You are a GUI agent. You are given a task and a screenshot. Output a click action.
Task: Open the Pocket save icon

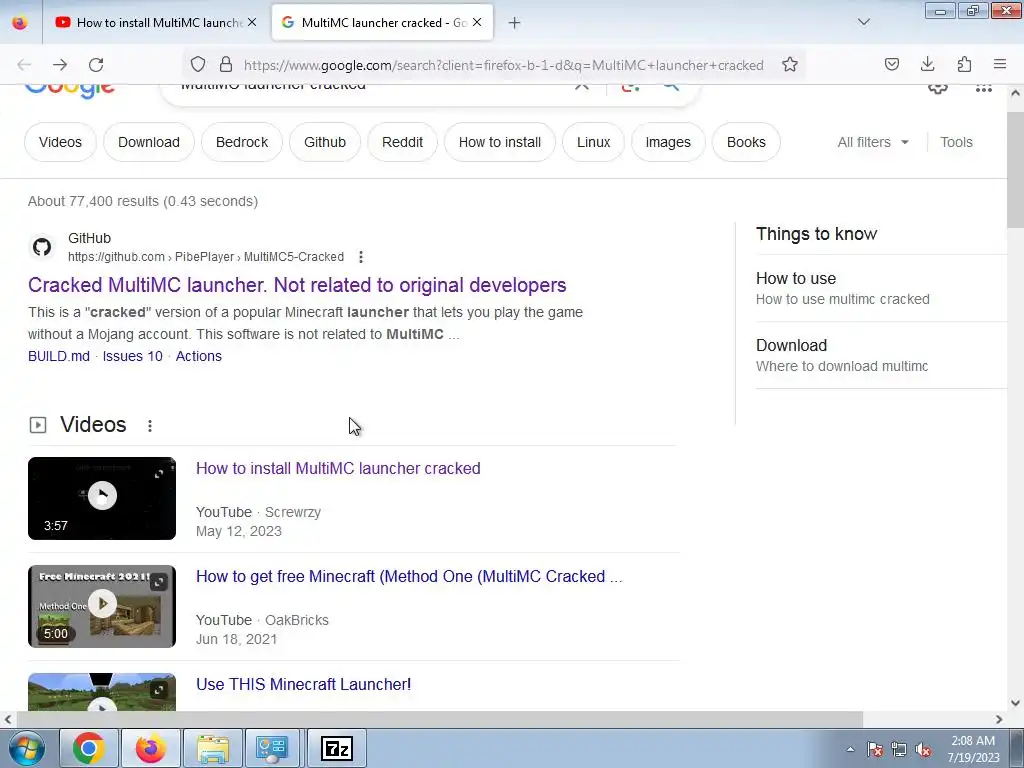pos(891,64)
